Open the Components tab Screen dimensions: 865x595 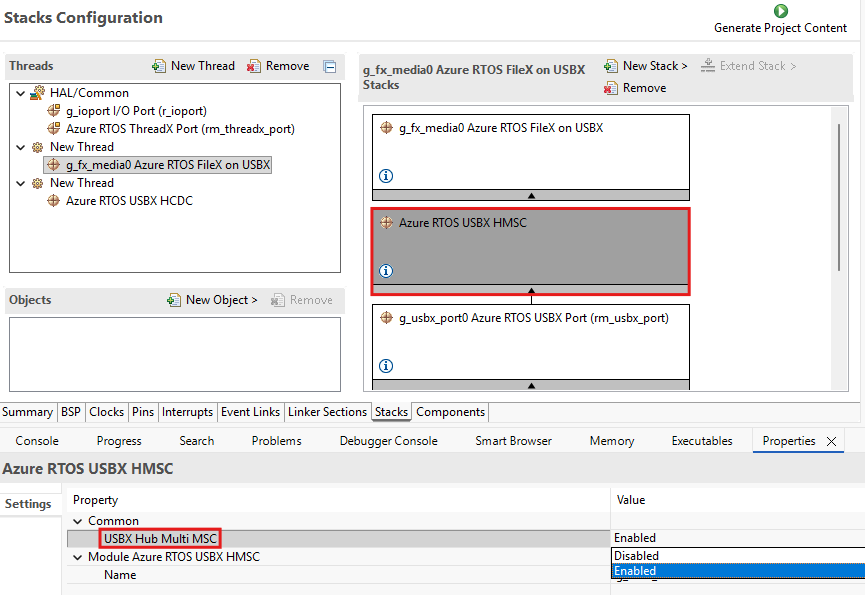click(x=450, y=412)
